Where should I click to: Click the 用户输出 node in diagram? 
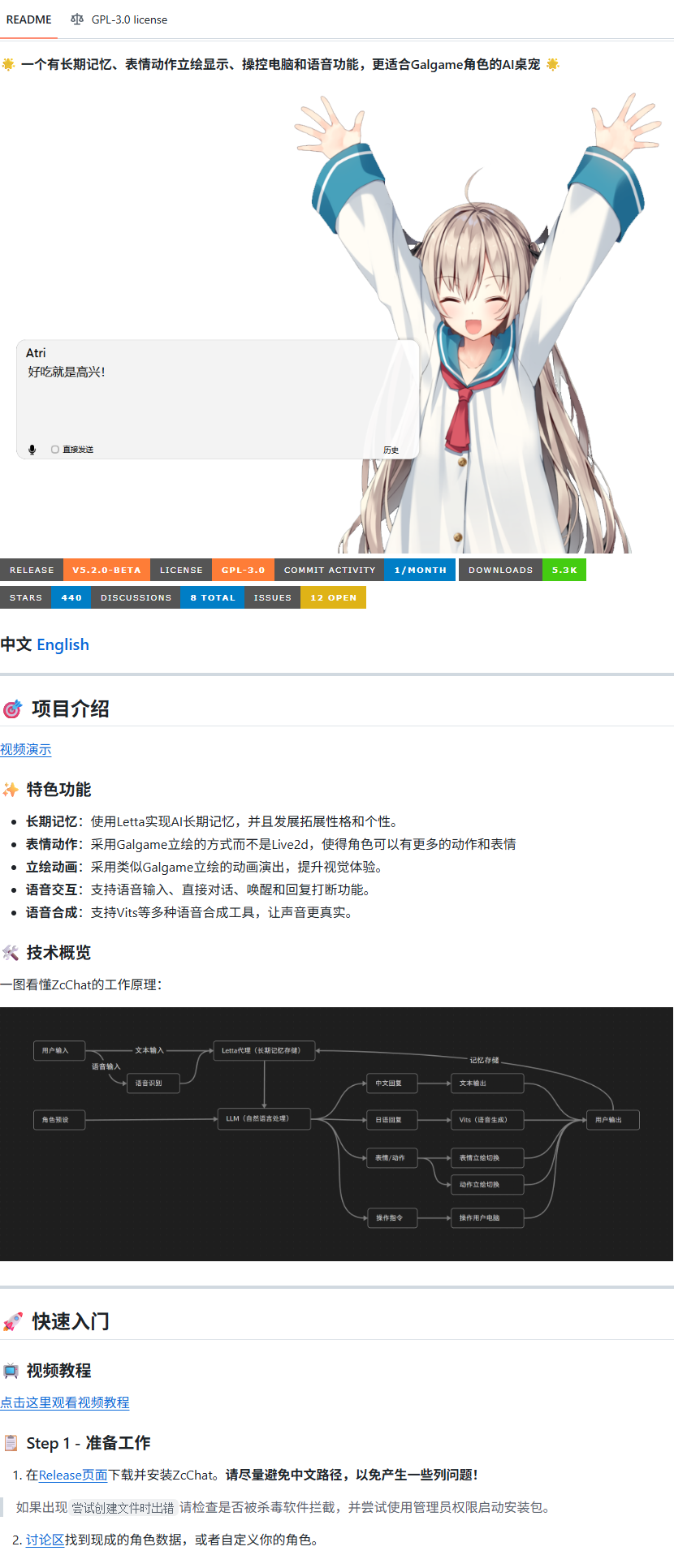613,1119
